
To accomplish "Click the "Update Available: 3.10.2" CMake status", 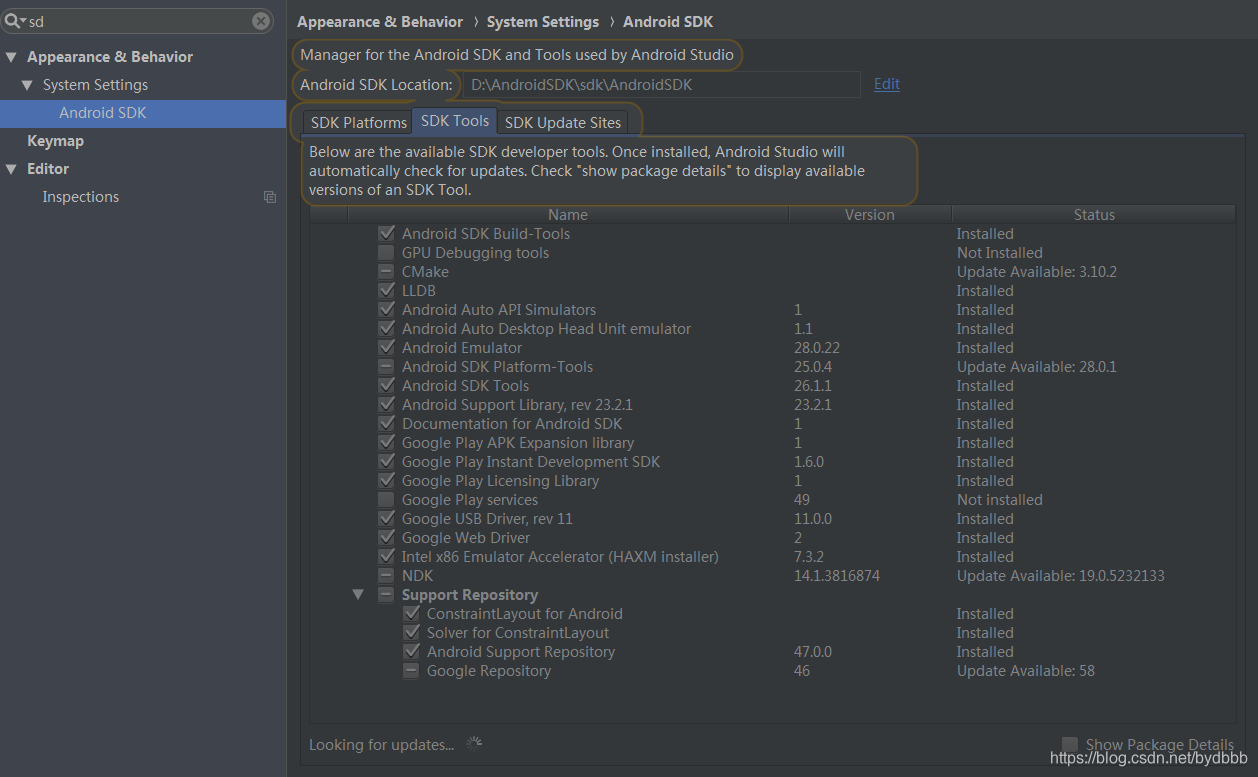I will (x=1037, y=272).
